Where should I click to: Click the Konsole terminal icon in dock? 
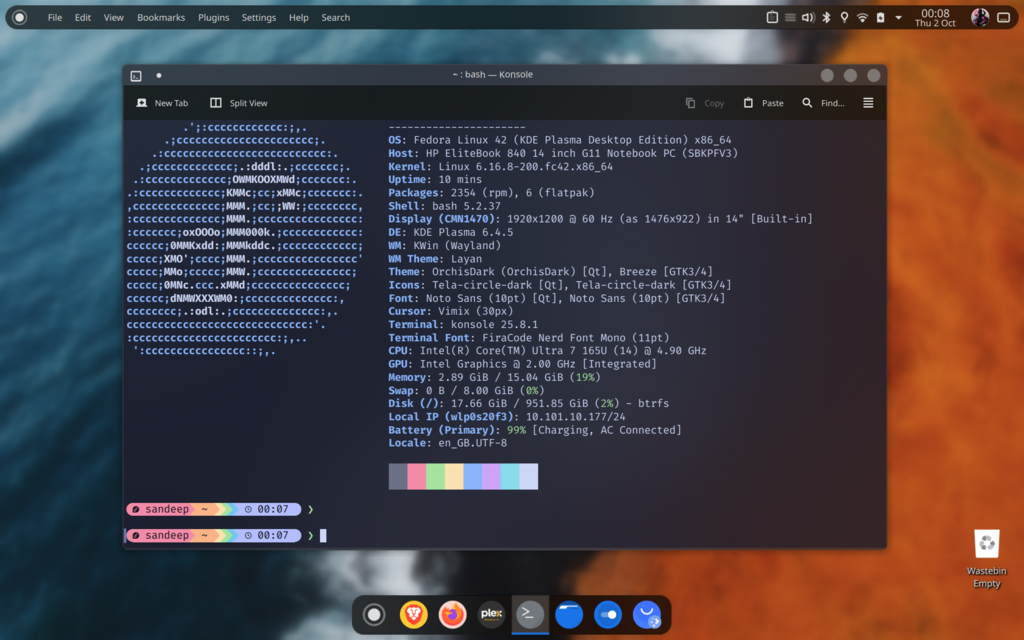click(x=530, y=615)
